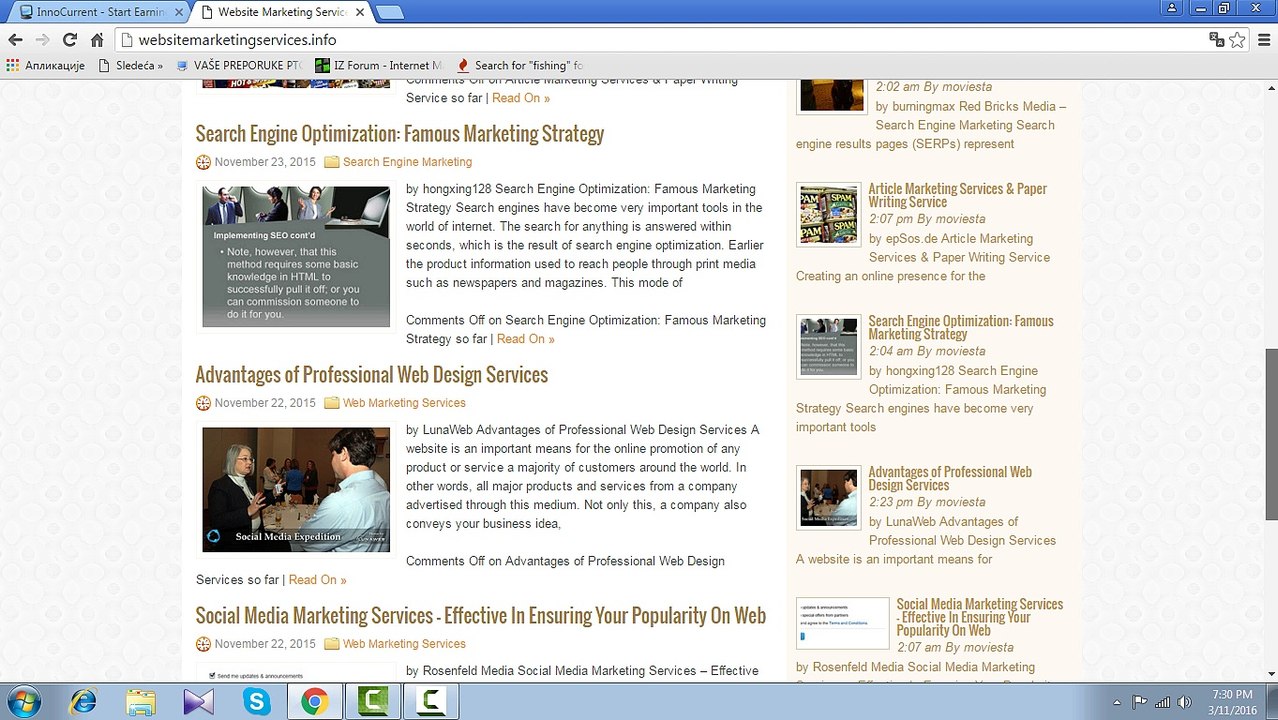Open the Implementing SEO post thumbnail
Image resolution: width=1278 pixels, height=720 pixels.
click(296, 257)
